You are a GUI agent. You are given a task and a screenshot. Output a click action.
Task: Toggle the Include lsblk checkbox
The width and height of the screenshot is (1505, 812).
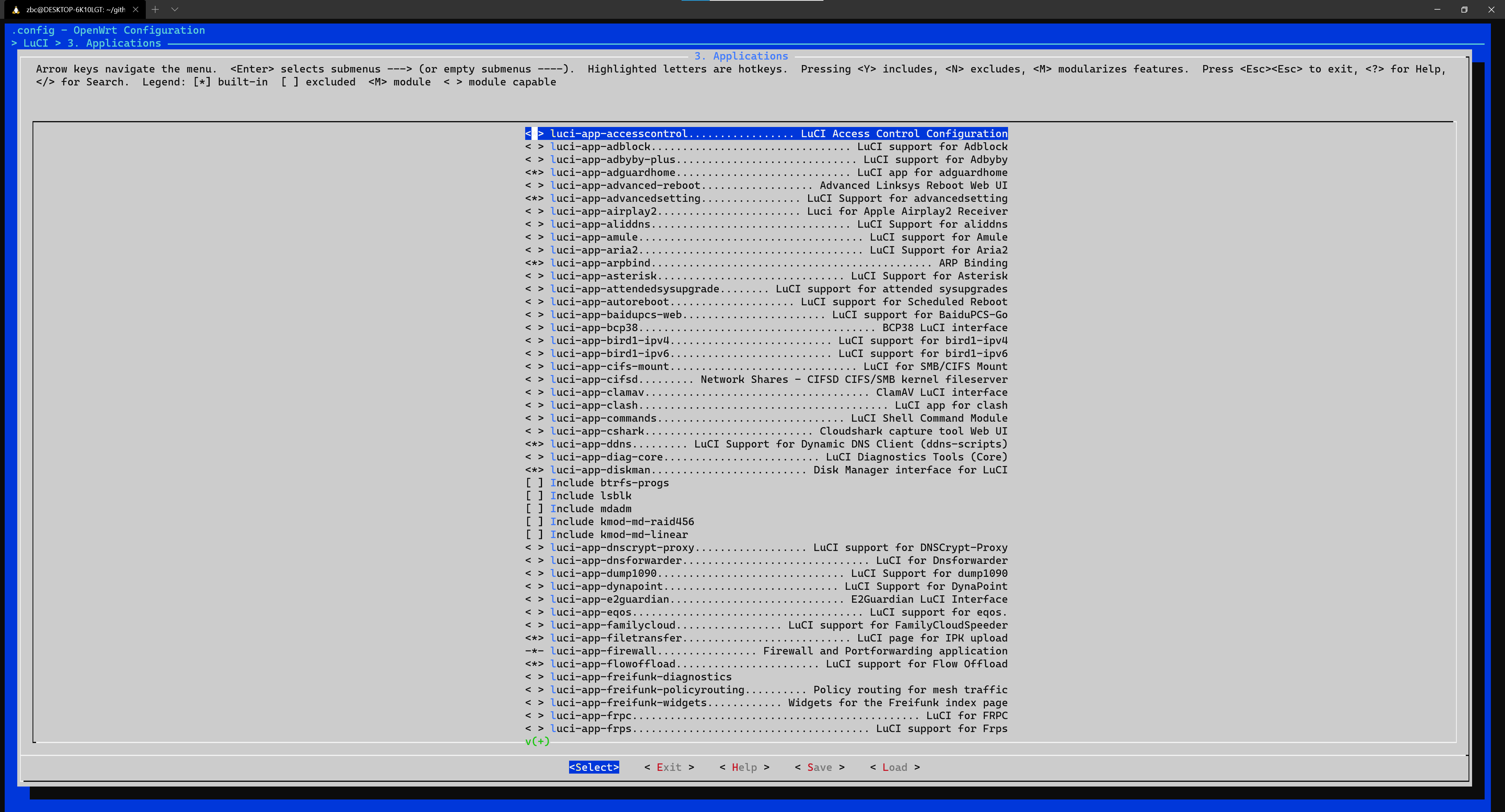(x=534, y=495)
